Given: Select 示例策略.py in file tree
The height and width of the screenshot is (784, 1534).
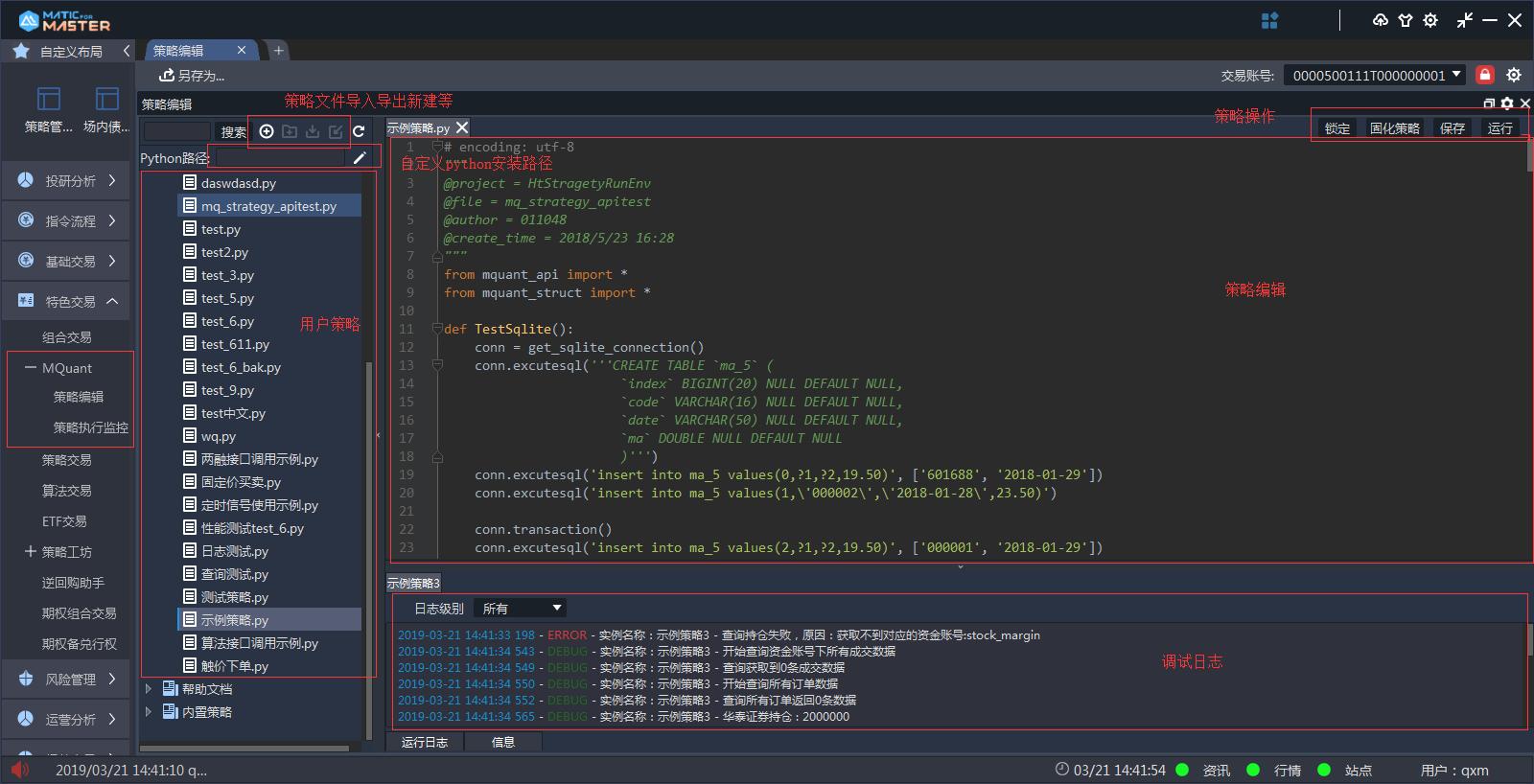Looking at the screenshot, I should [x=268, y=620].
